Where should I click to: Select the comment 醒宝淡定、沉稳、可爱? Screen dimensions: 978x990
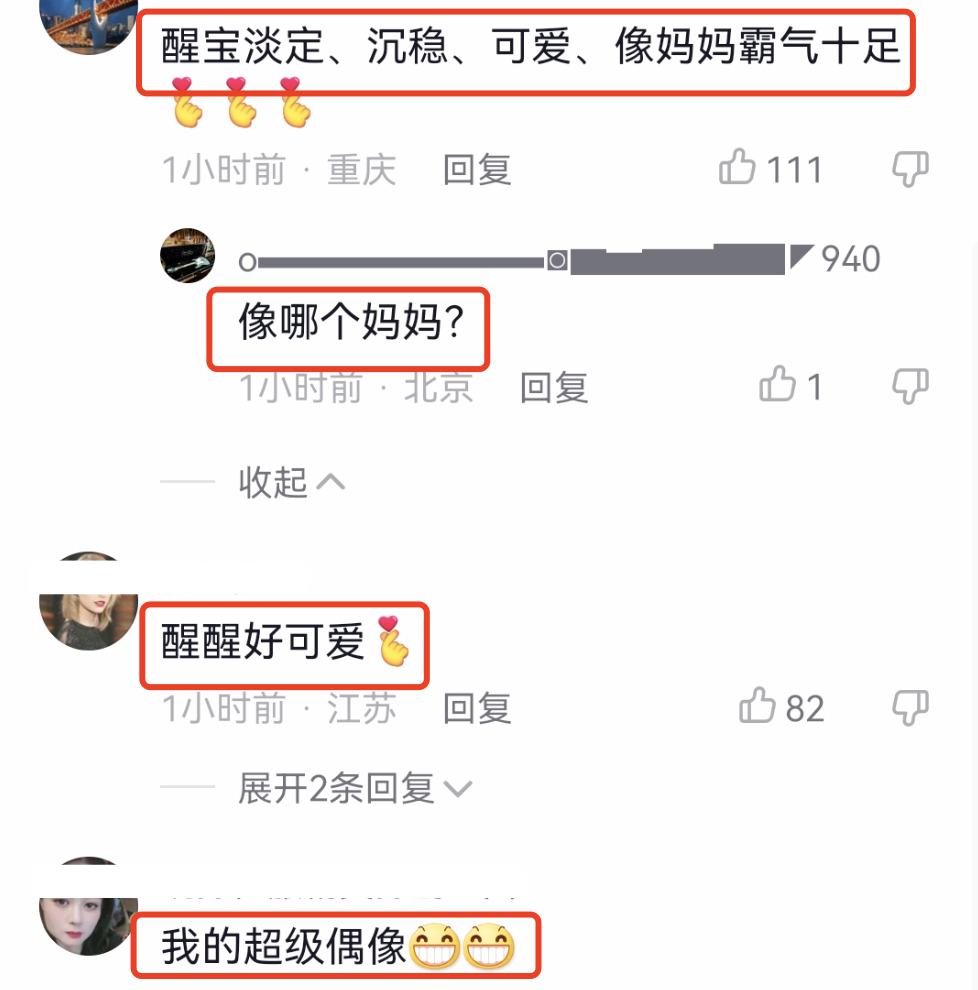(x=530, y=46)
